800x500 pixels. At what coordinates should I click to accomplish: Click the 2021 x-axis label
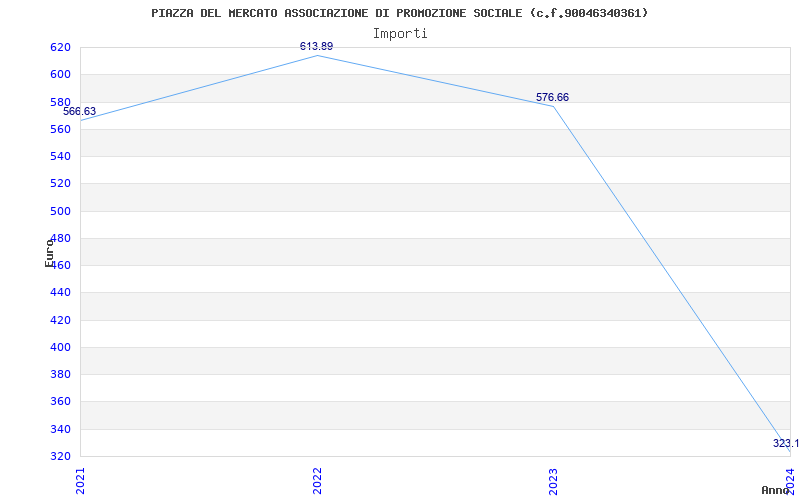[81, 481]
